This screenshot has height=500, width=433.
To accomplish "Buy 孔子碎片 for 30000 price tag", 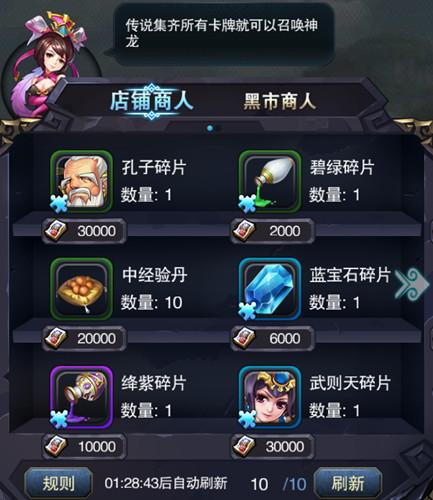I will [x=84, y=231].
